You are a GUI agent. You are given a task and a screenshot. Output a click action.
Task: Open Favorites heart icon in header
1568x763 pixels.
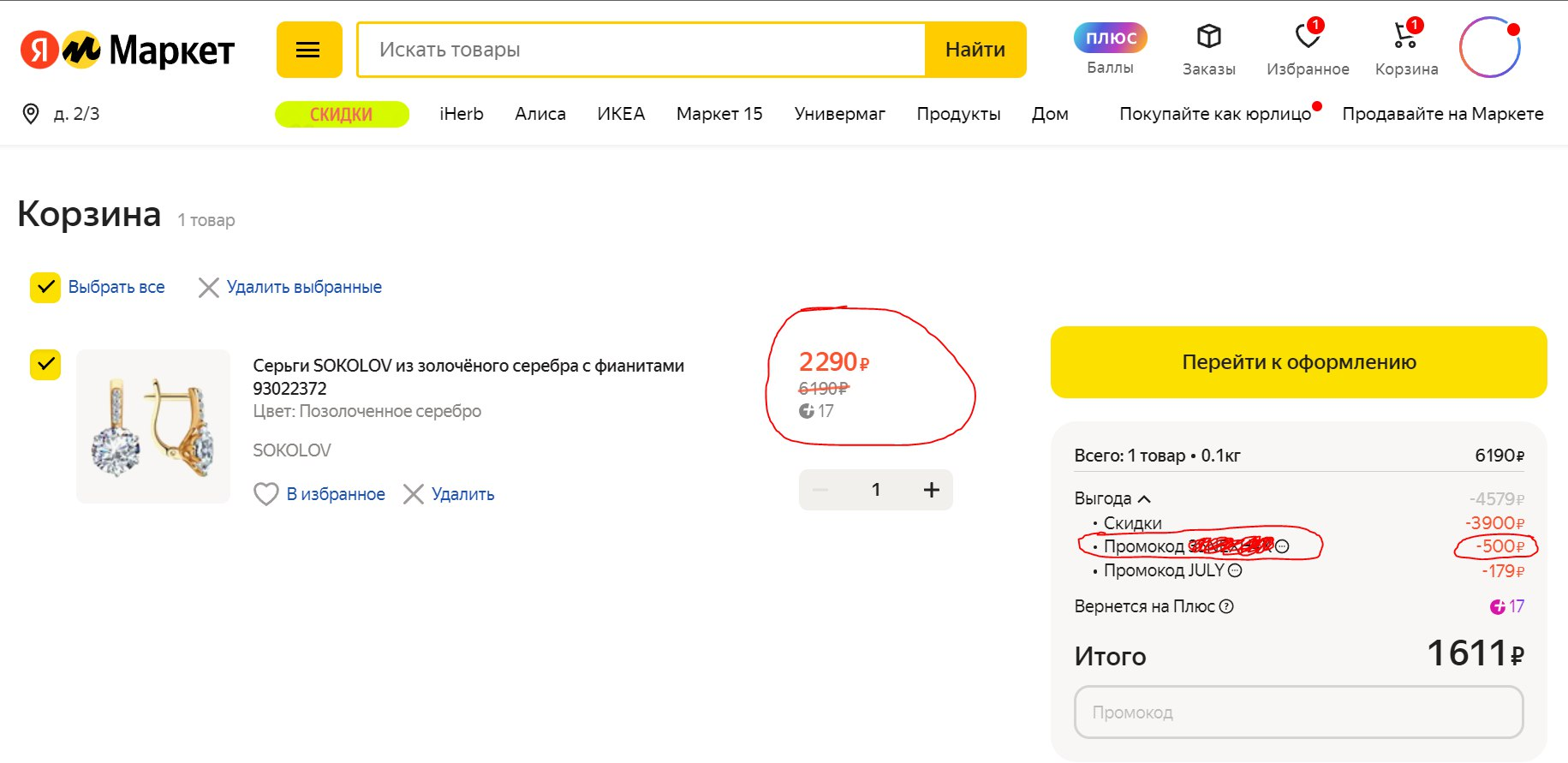[1308, 37]
